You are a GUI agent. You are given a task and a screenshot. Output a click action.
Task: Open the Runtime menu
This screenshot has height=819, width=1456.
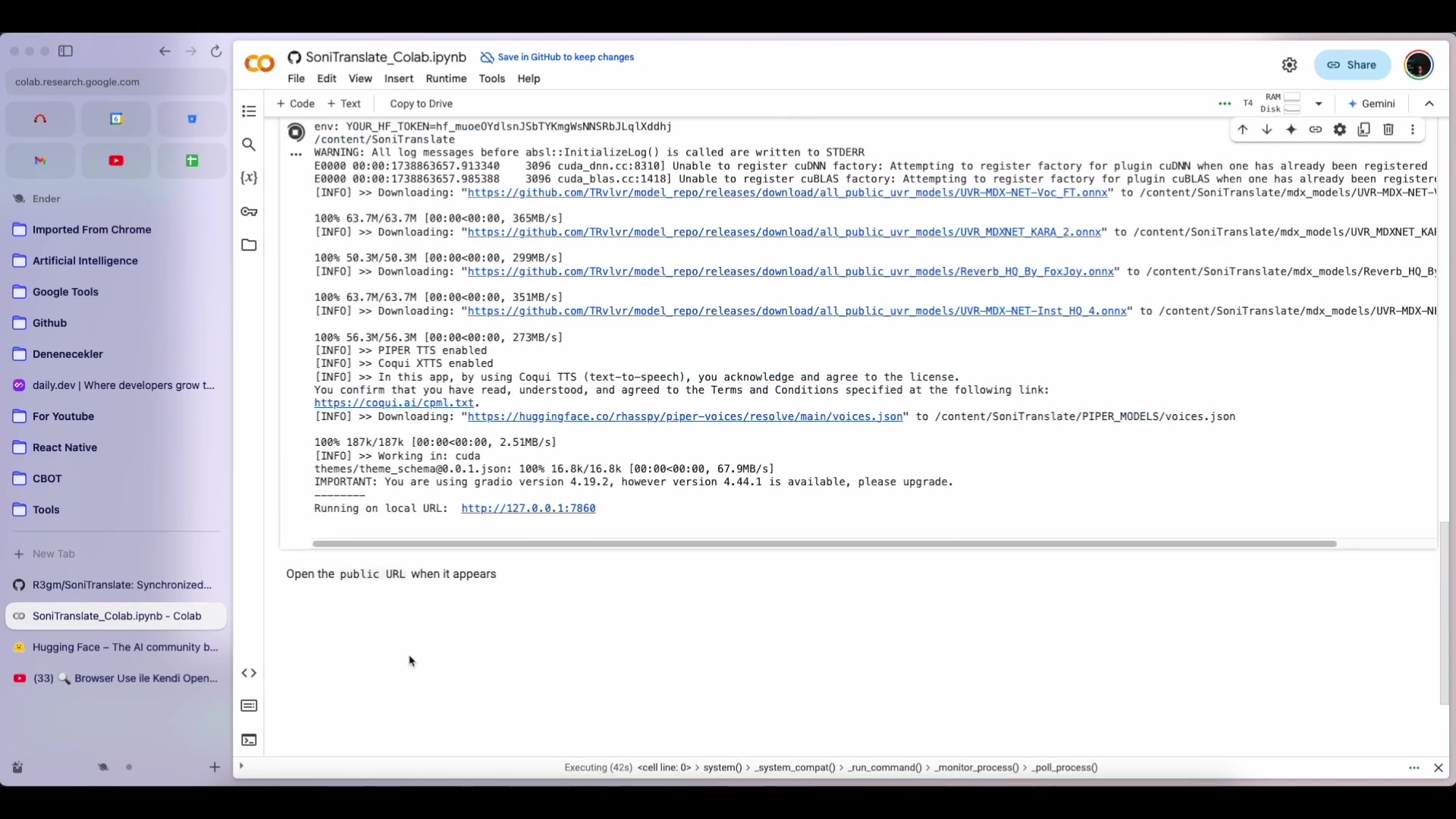[x=446, y=79]
